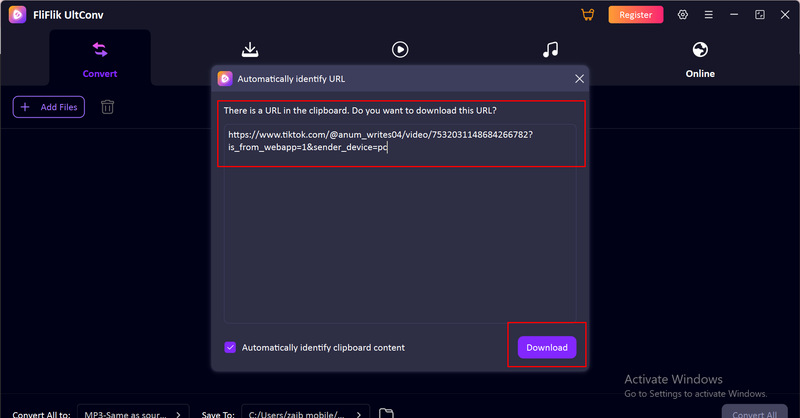Open the hamburger menu in title bar
This screenshot has width=800, height=418.
click(708, 15)
